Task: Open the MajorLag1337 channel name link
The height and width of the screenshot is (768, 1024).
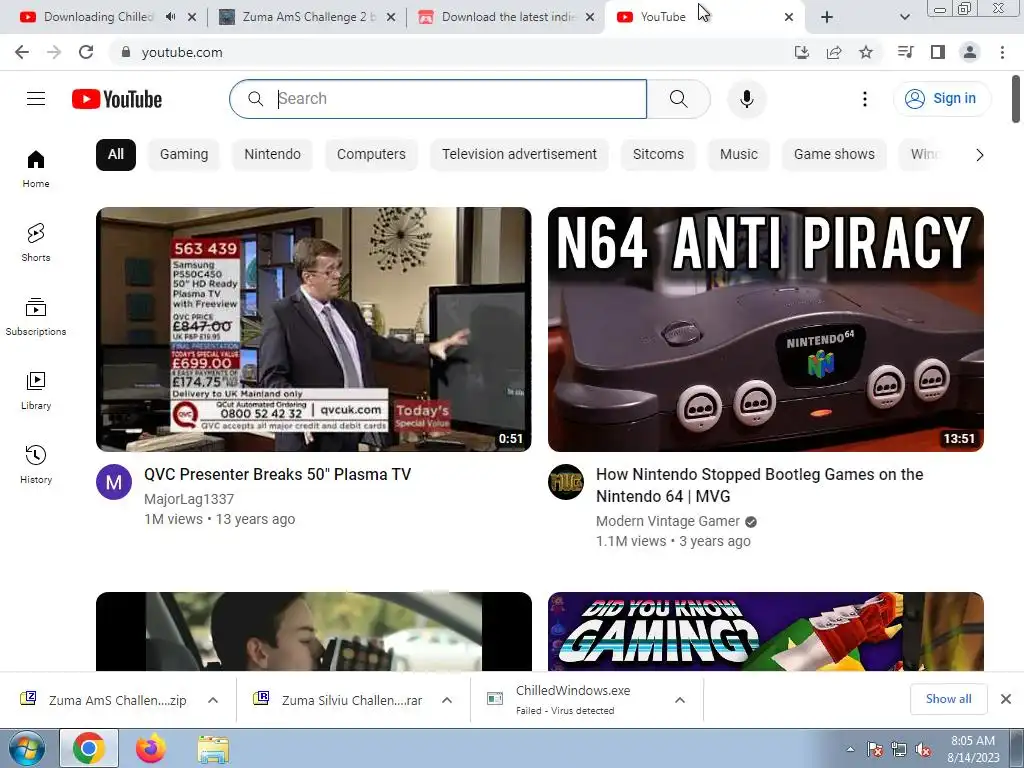Action: [x=189, y=499]
